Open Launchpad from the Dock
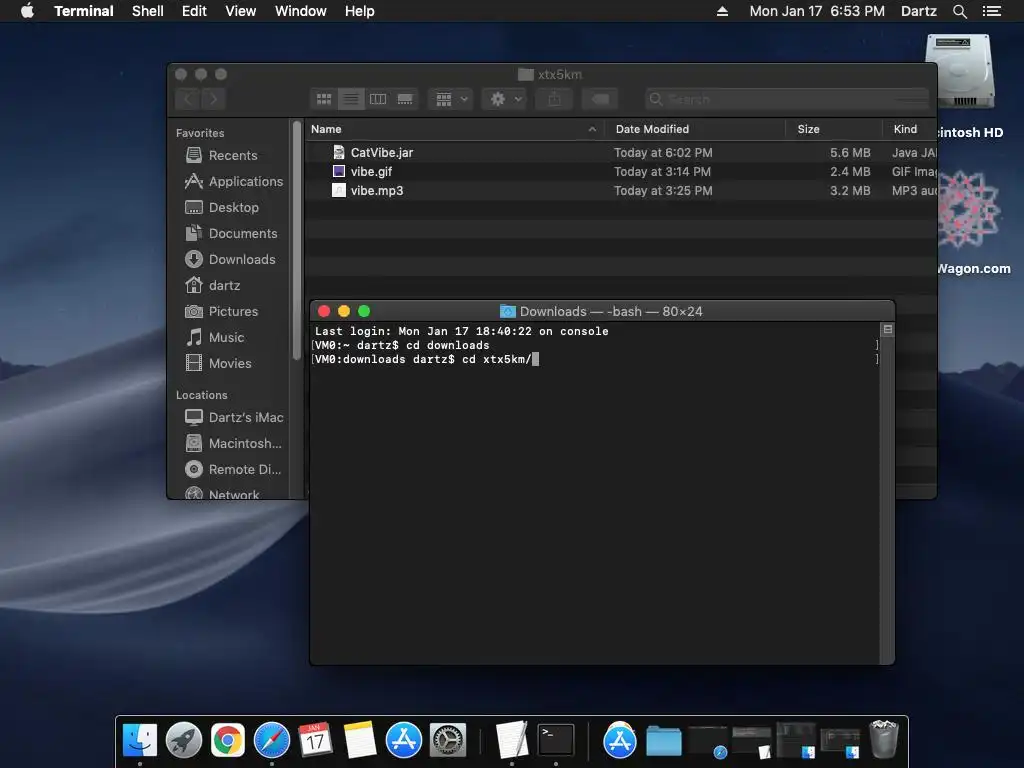Screen dimensions: 1024x768 184,740
